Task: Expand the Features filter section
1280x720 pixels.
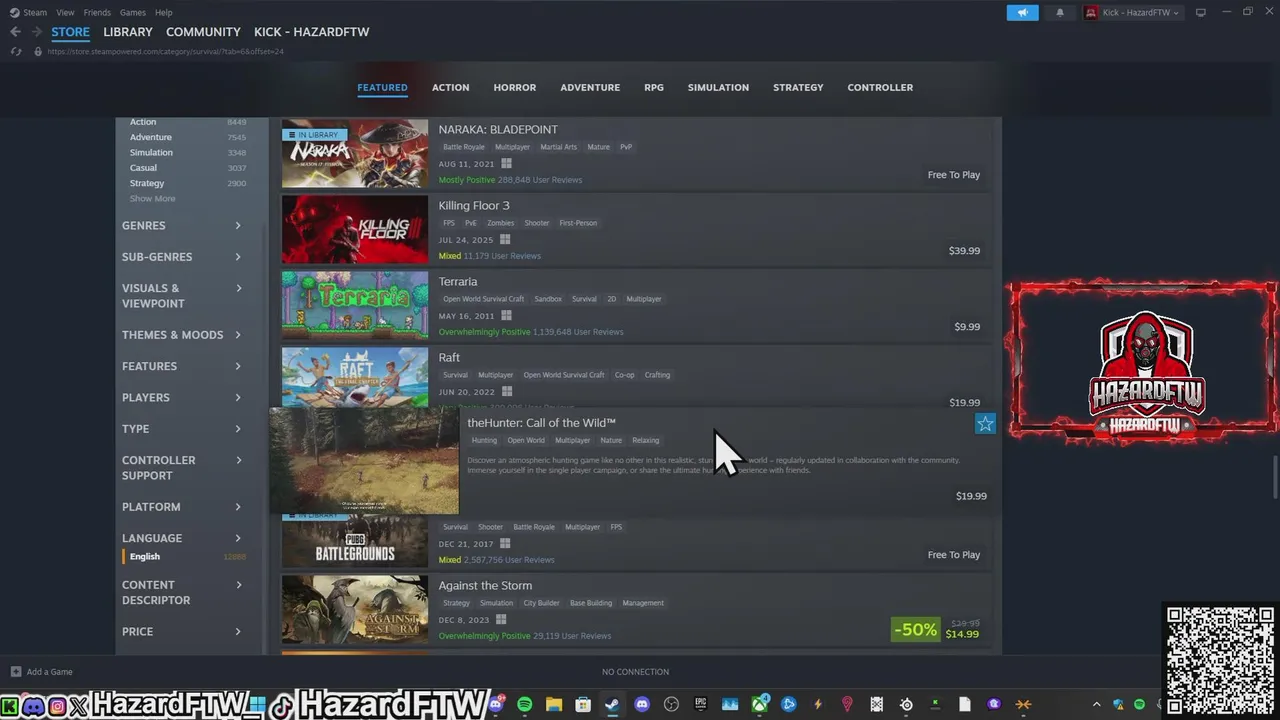Action: click(x=182, y=366)
